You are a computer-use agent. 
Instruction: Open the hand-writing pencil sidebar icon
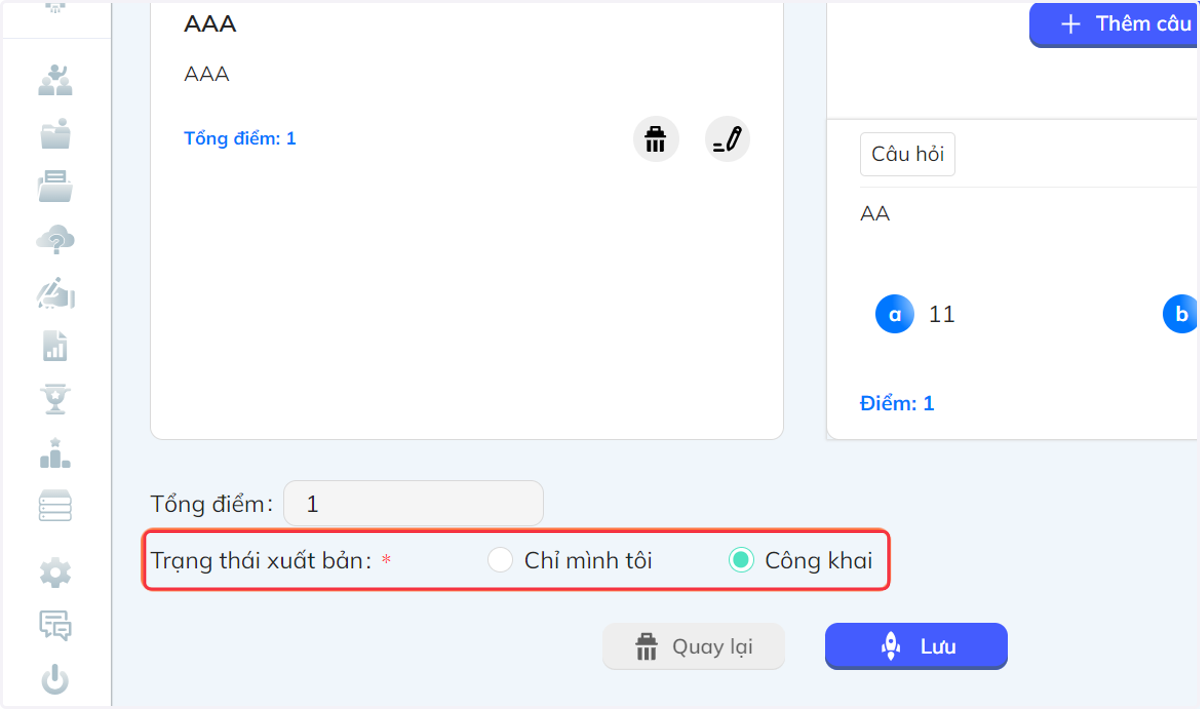pos(56,292)
